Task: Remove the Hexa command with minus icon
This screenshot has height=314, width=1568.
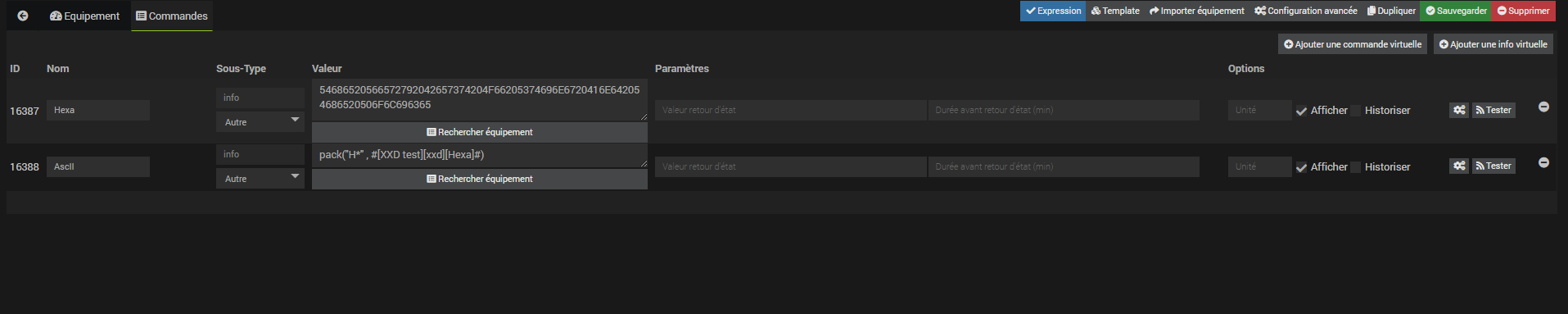Action: click(1543, 107)
